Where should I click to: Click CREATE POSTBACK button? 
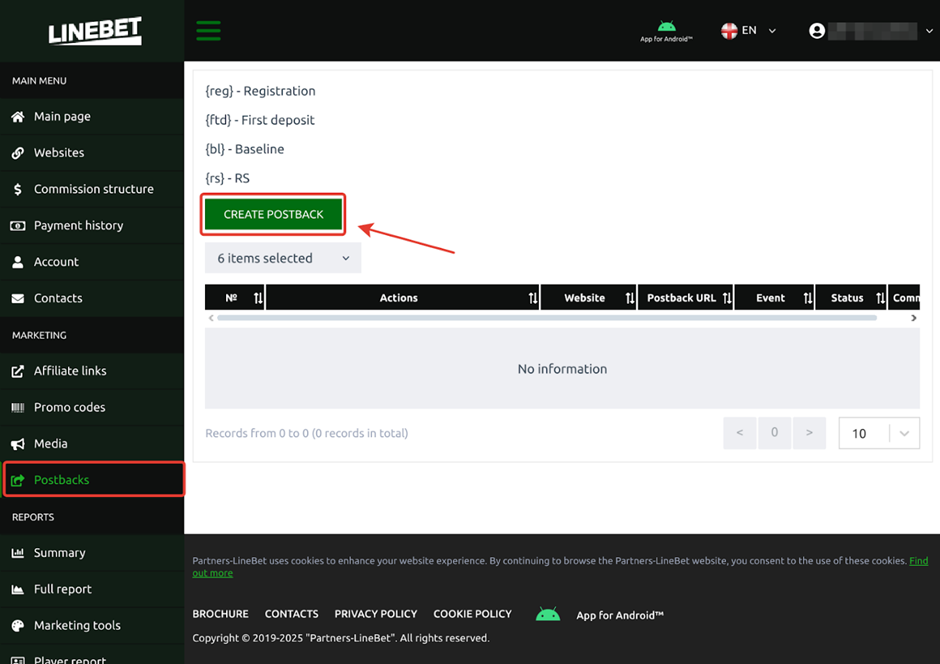pyautogui.click(x=273, y=215)
